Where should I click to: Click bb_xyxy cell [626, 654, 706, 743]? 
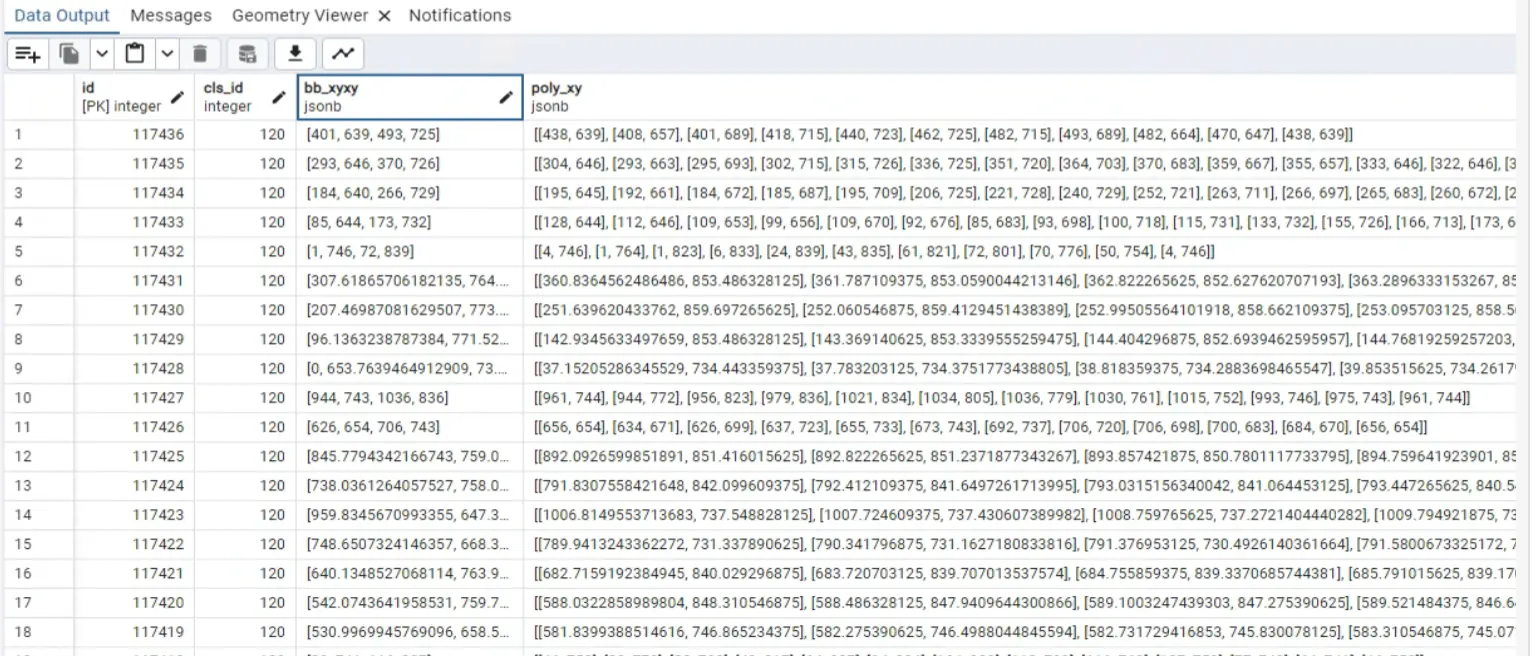pos(410,427)
